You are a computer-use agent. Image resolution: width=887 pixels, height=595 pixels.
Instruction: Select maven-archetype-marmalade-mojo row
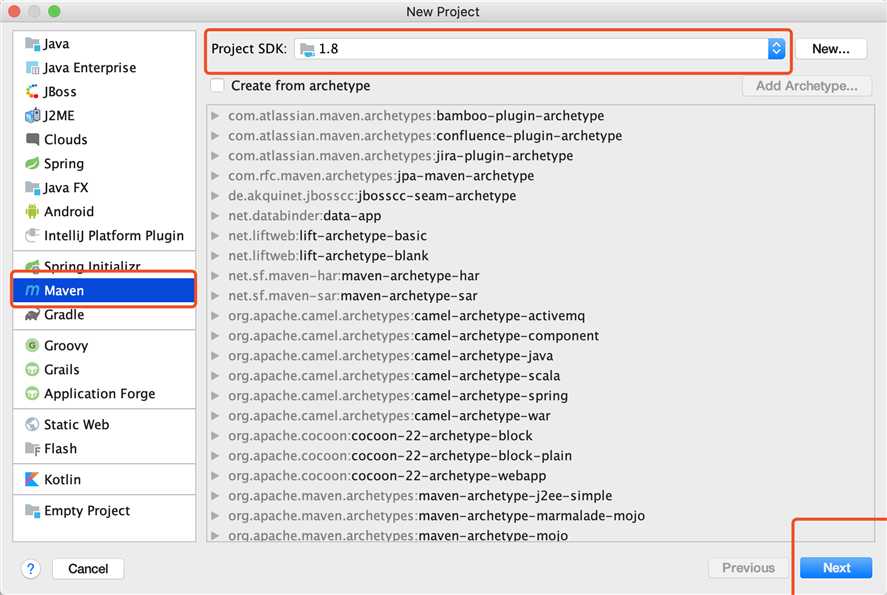541,516
